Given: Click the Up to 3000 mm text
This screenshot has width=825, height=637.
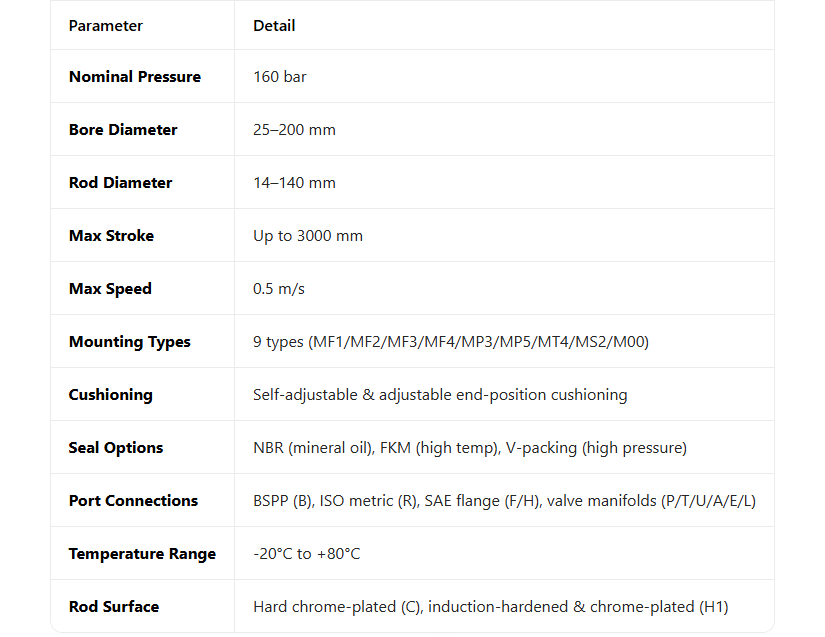Looking at the screenshot, I should tap(308, 236).
